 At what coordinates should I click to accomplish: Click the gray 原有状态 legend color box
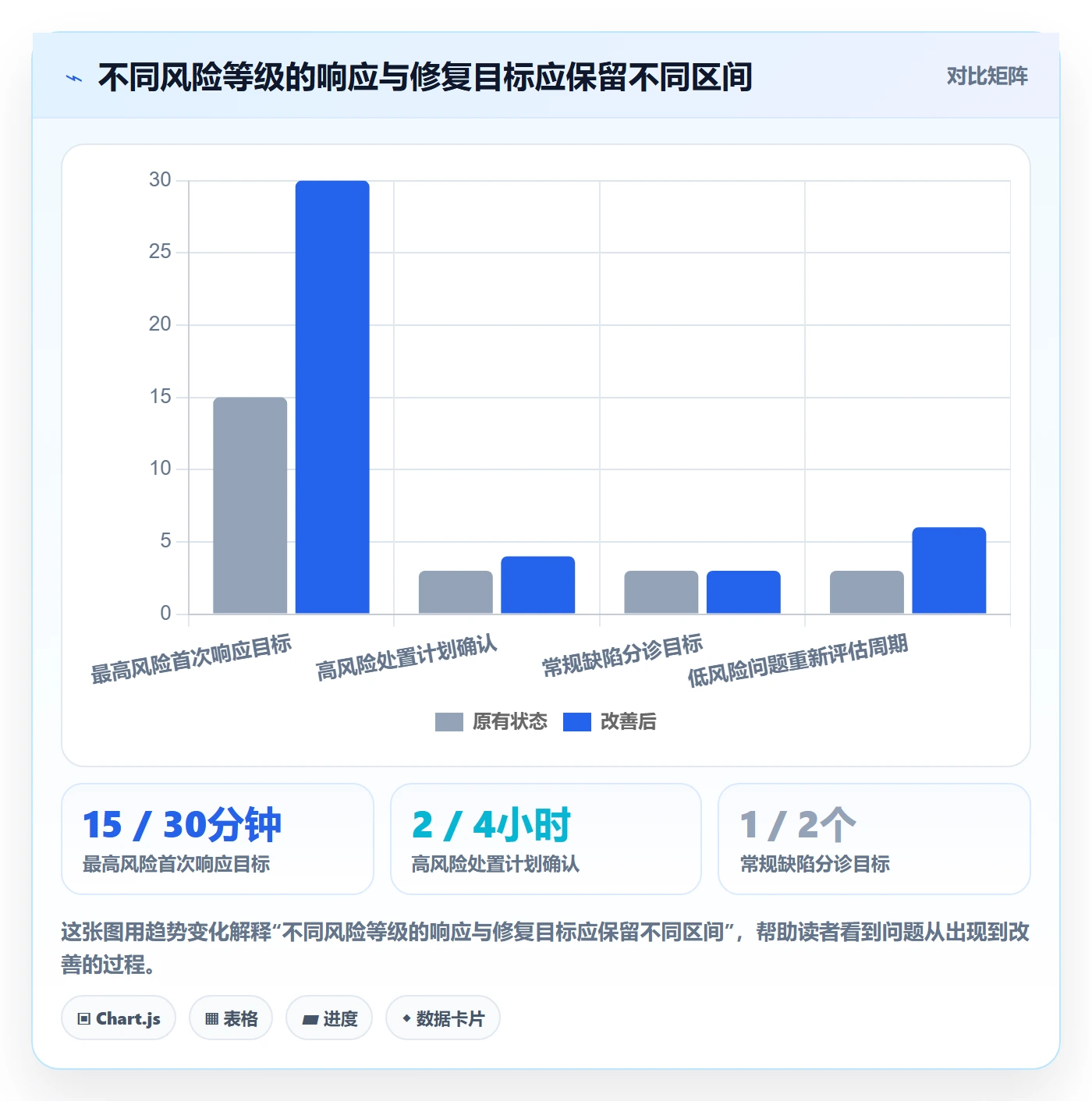coord(448,722)
